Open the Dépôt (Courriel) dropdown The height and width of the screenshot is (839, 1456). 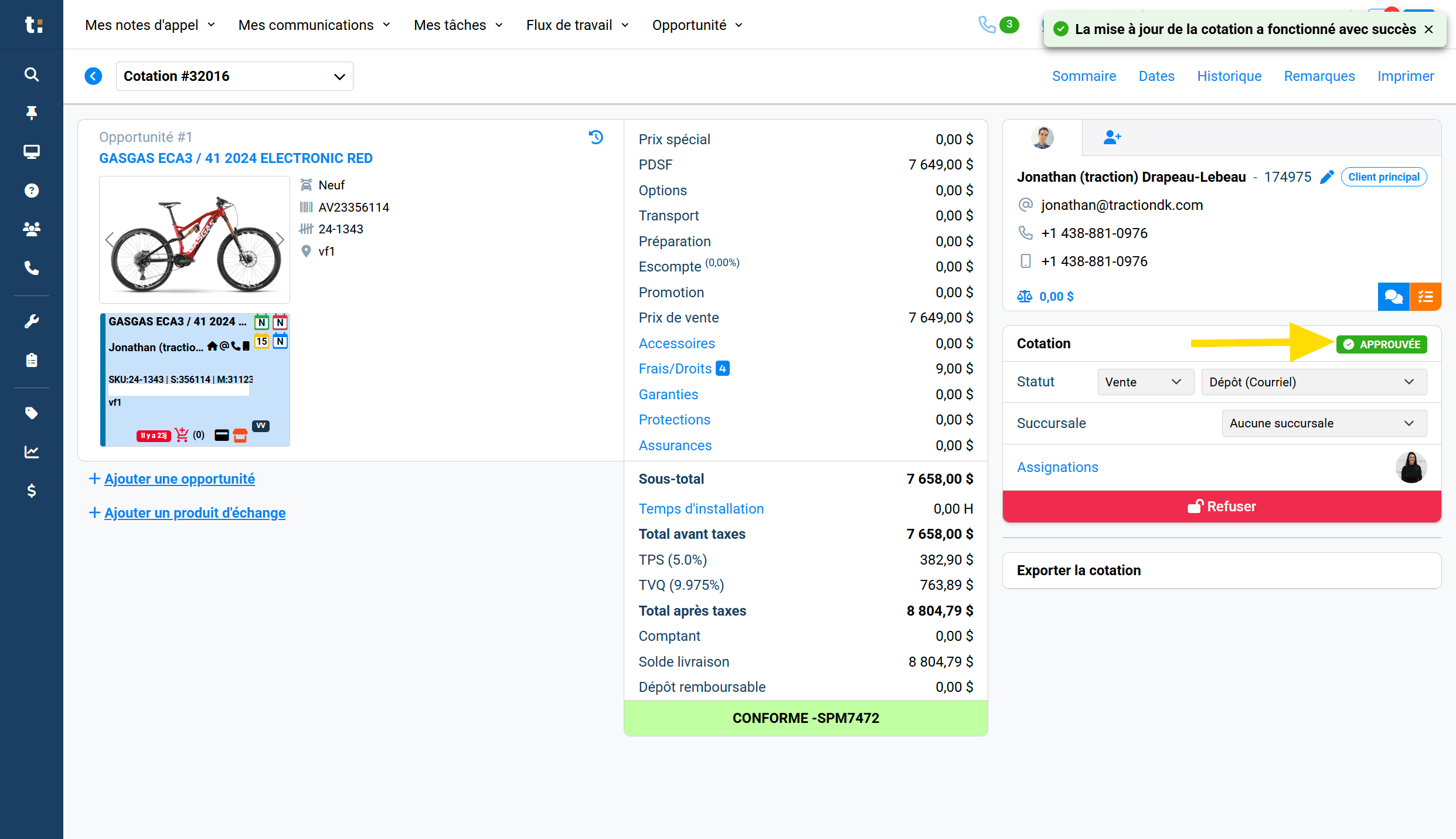(x=1314, y=382)
